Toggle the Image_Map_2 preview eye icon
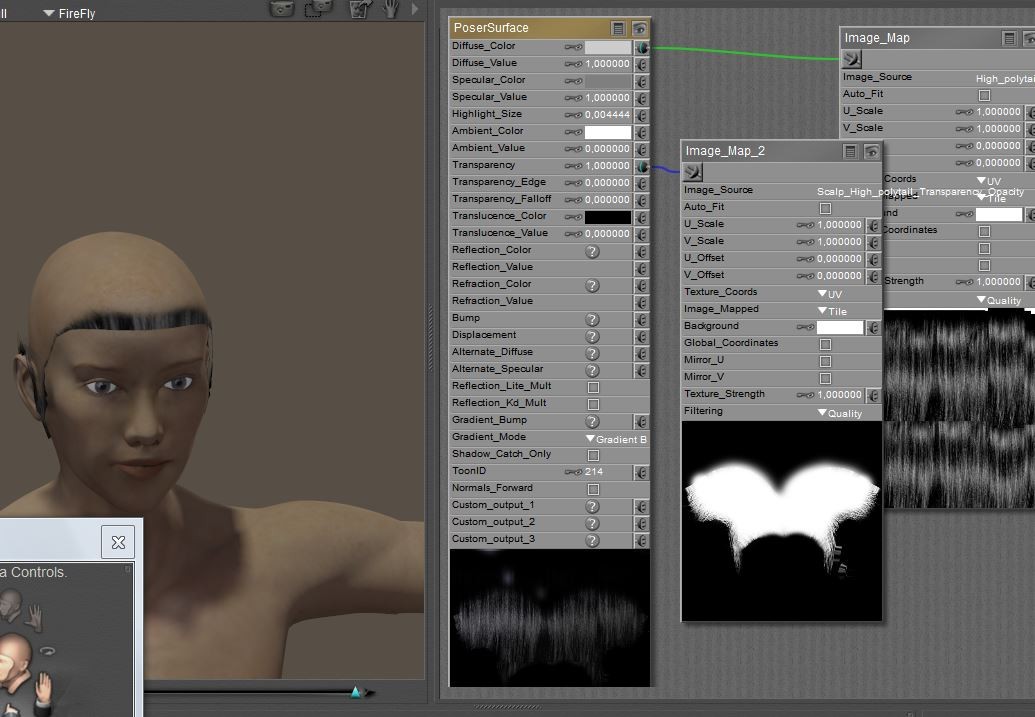 (x=871, y=152)
